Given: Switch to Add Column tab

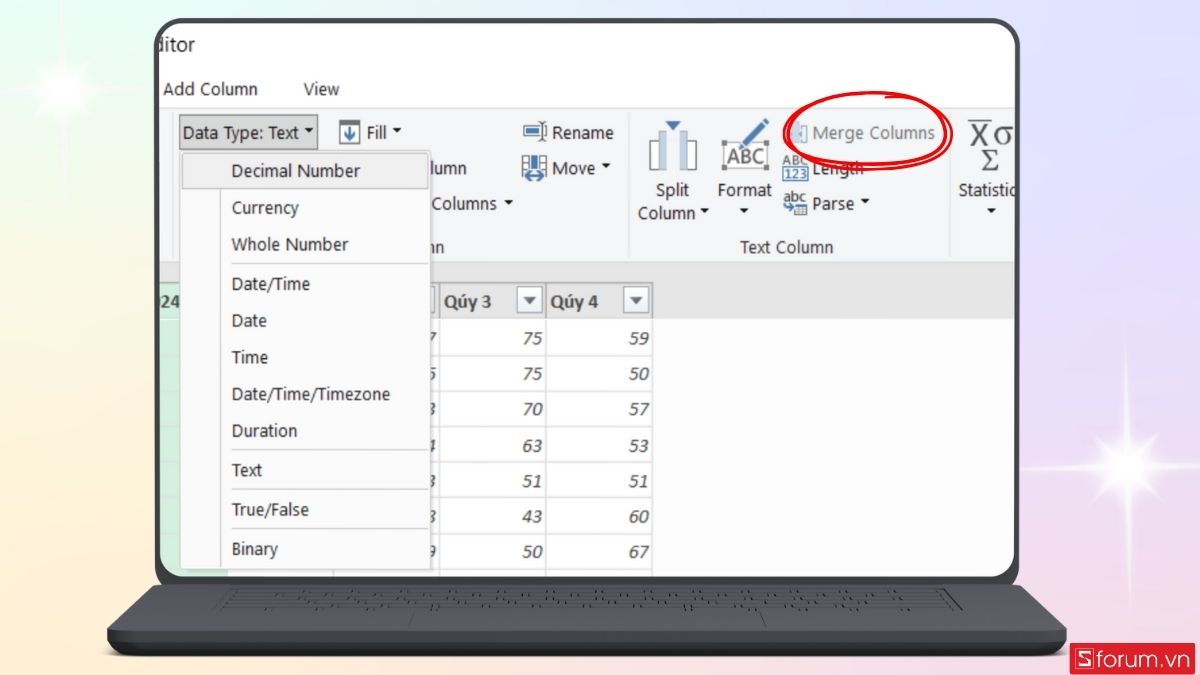Looking at the screenshot, I should (210, 89).
